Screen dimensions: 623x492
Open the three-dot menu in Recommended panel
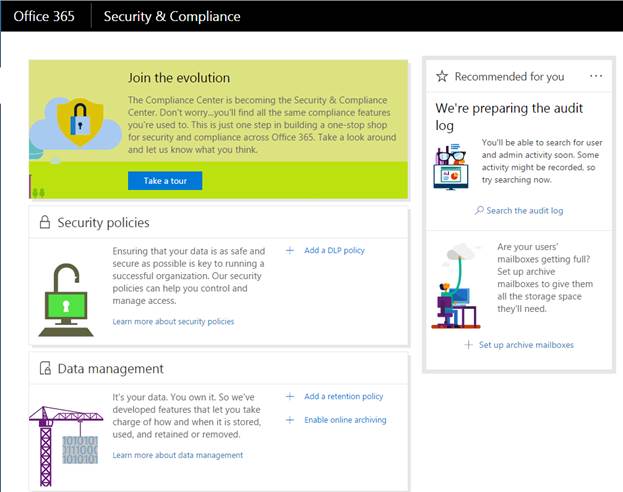pyautogui.click(x=596, y=76)
